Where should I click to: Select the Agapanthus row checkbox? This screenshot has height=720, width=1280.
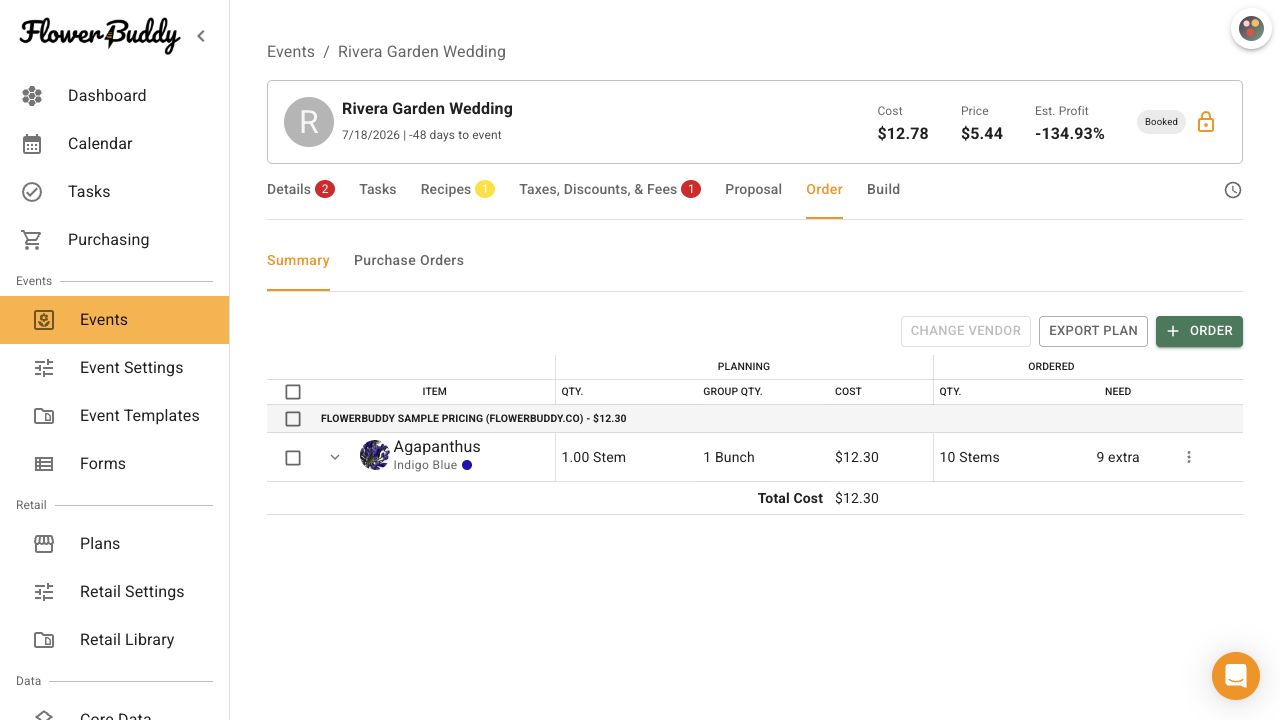(x=293, y=457)
